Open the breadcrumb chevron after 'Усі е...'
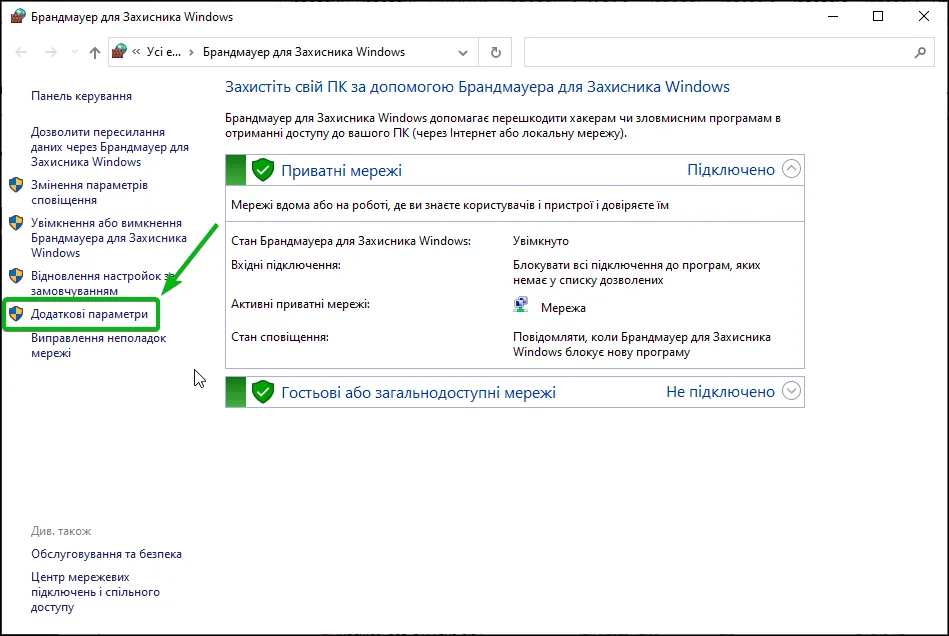 191,53
